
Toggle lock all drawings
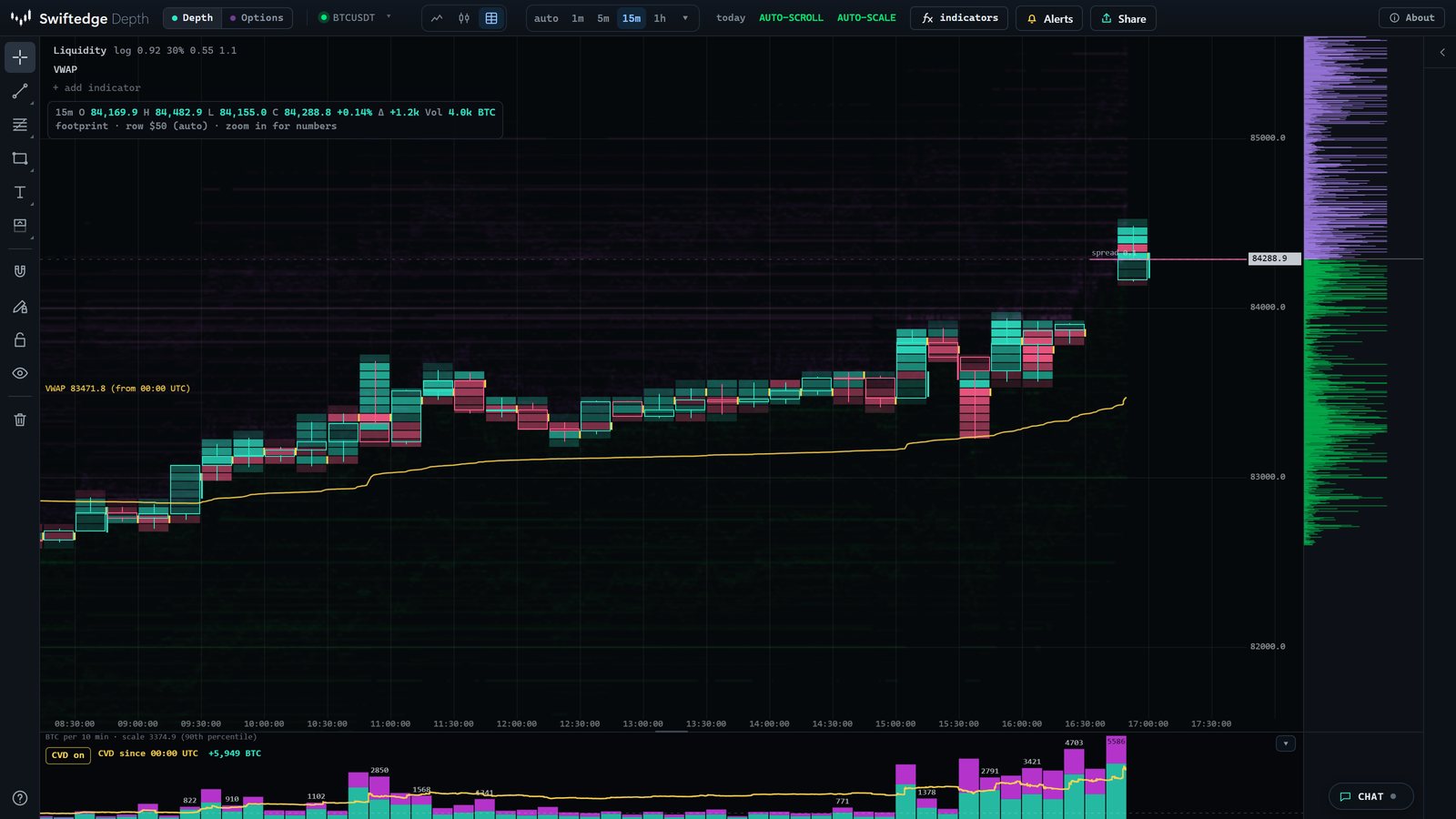click(x=20, y=339)
